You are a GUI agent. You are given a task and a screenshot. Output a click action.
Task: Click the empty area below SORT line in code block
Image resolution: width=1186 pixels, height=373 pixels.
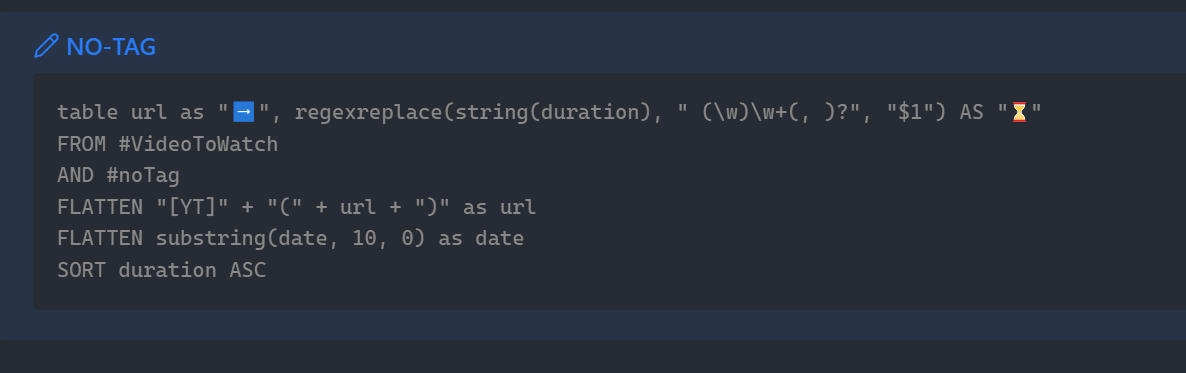605,297
